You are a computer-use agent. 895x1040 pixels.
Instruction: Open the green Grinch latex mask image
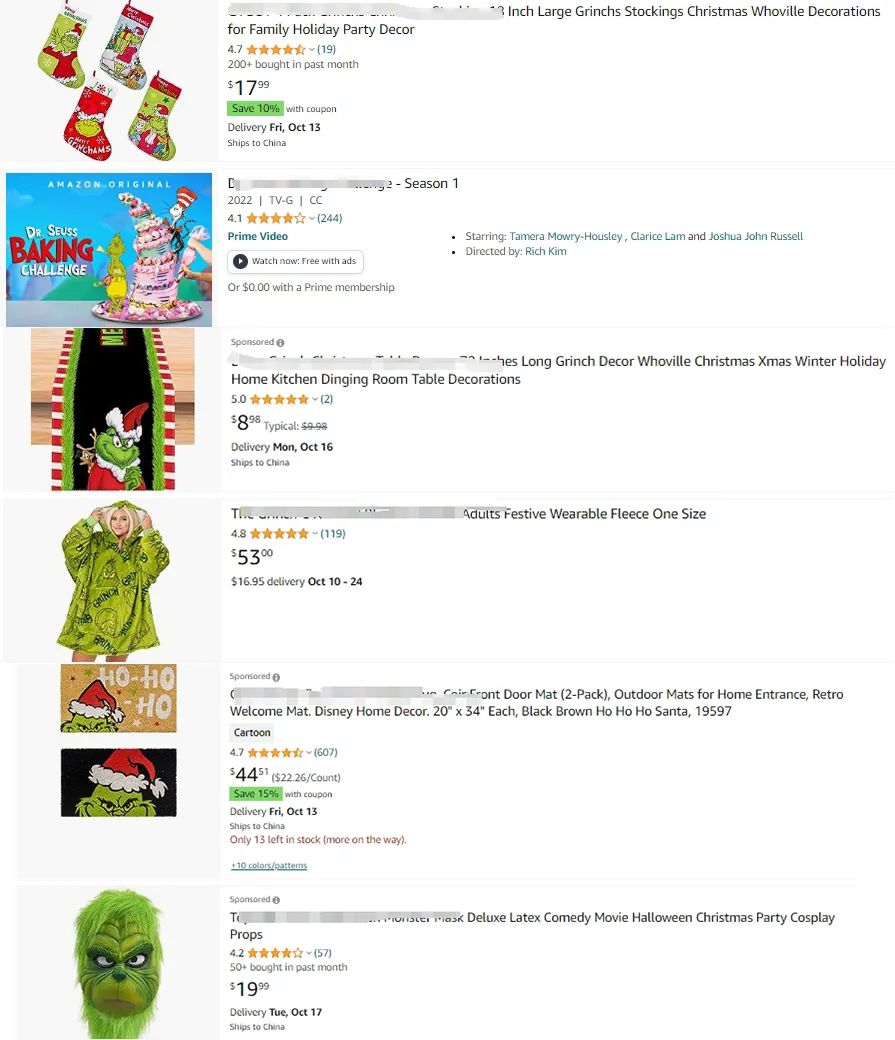pos(119,964)
